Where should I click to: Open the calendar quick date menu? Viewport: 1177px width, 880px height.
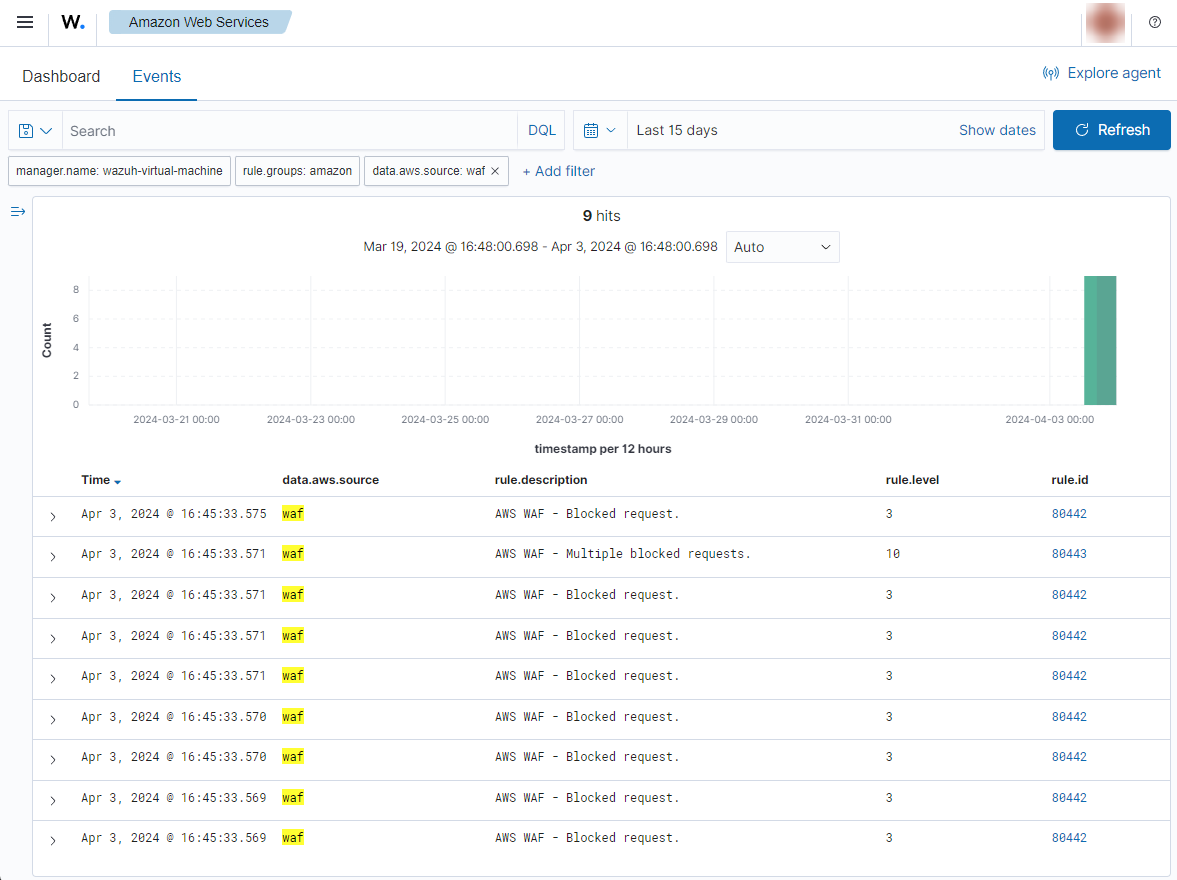599,130
